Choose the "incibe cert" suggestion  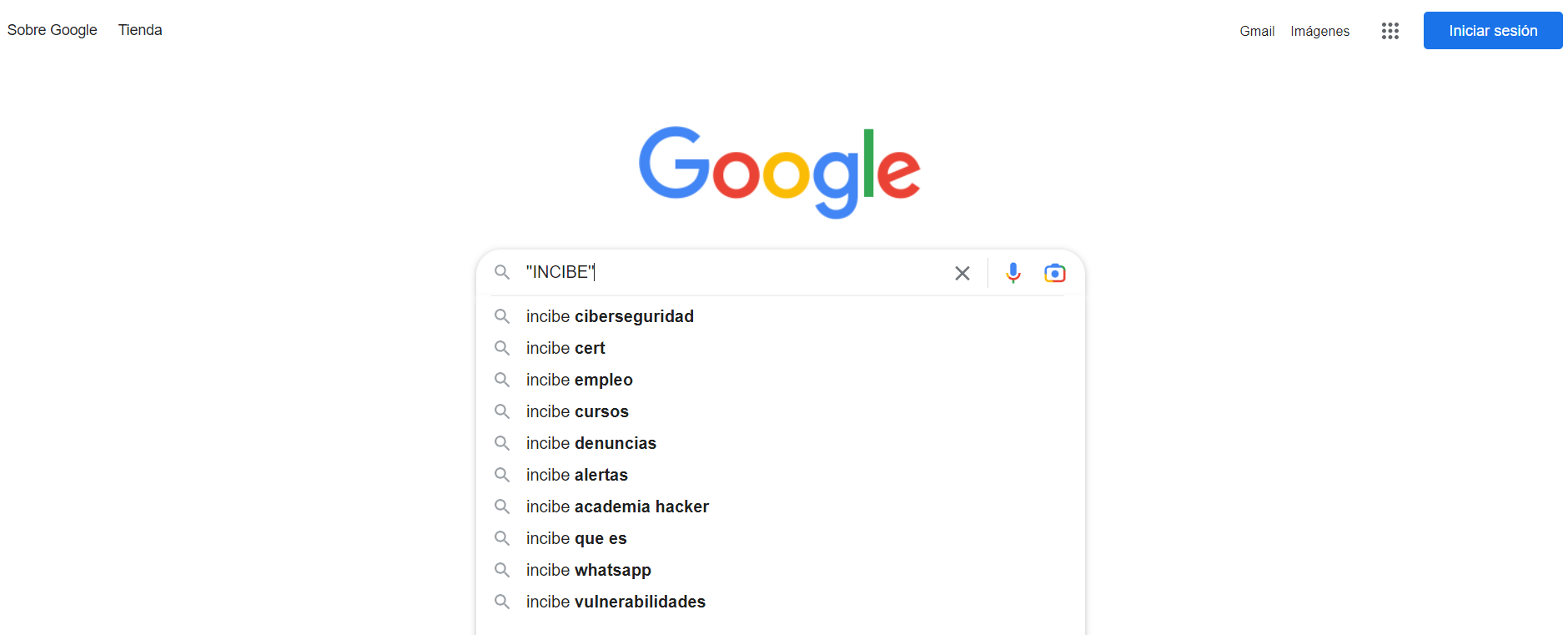point(565,348)
